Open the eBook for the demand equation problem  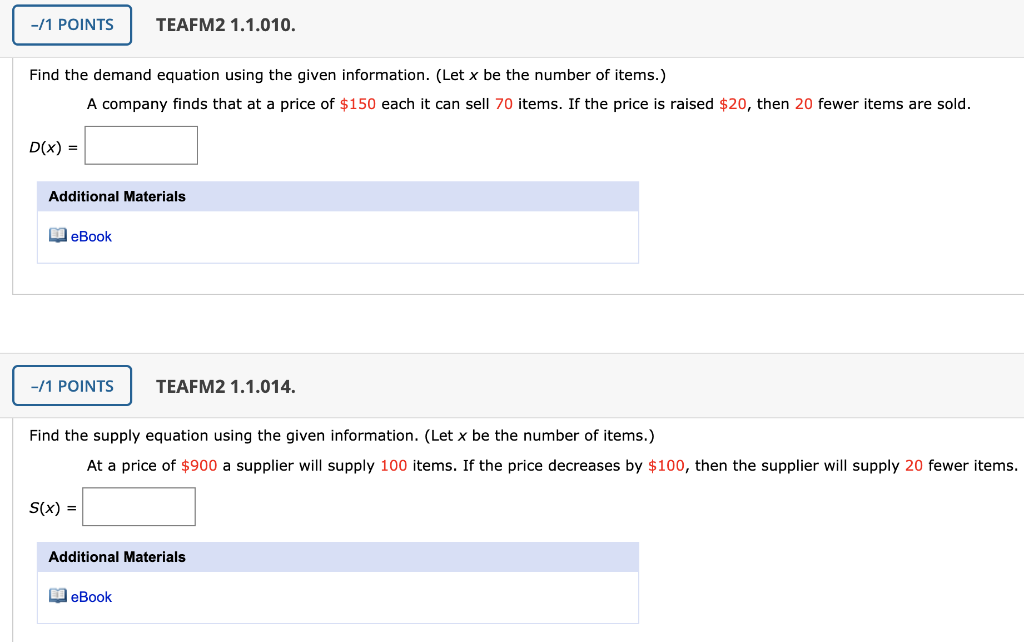pos(90,236)
